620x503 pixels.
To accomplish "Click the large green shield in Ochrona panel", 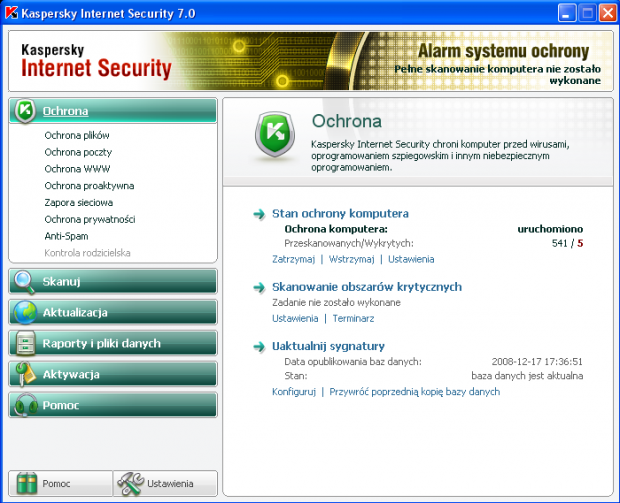I will (275, 134).
